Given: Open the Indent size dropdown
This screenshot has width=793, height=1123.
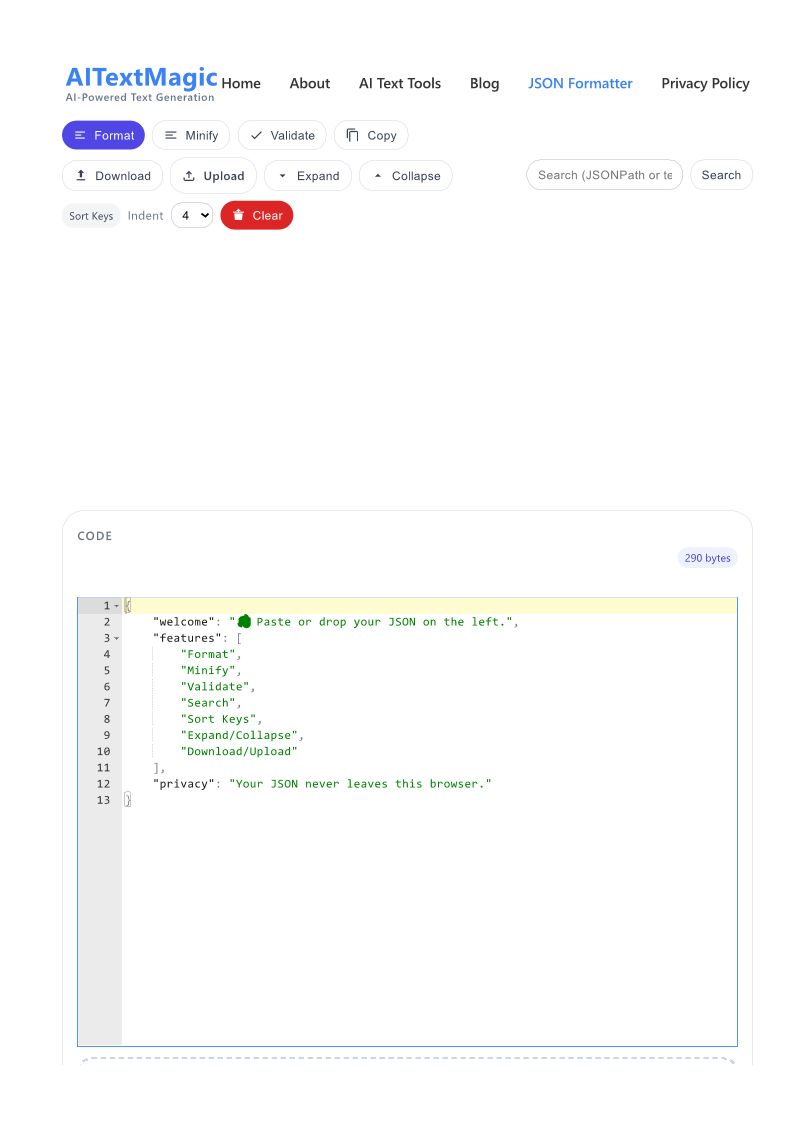Looking at the screenshot, I should [192, 216].
